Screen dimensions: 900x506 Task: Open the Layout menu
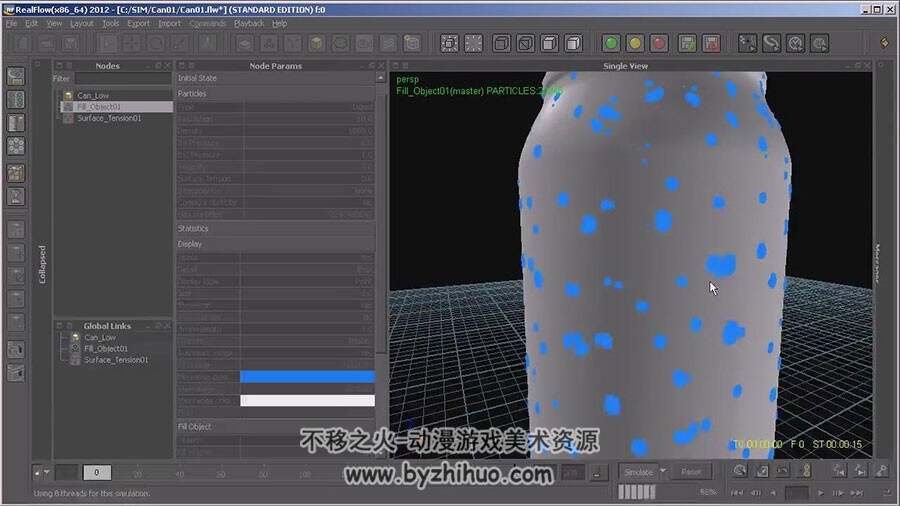pos(82,24)
